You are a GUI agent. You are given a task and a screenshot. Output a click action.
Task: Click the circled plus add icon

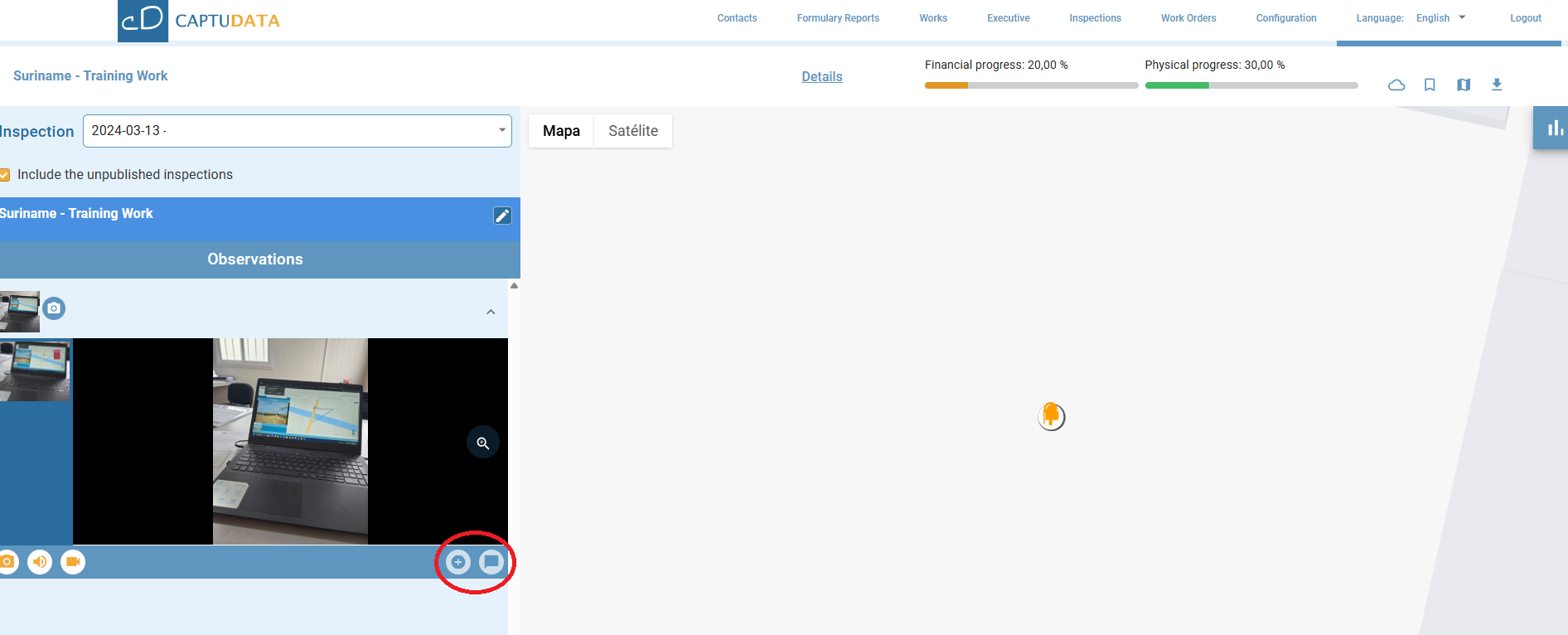point(458,562)
